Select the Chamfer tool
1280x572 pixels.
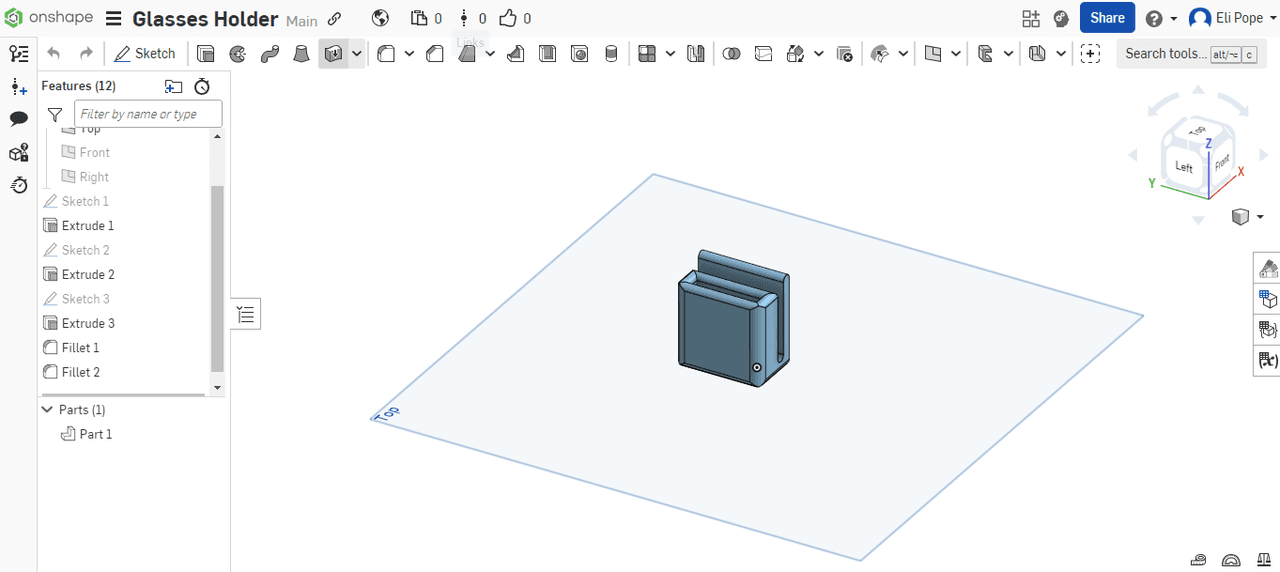[435, 54]
